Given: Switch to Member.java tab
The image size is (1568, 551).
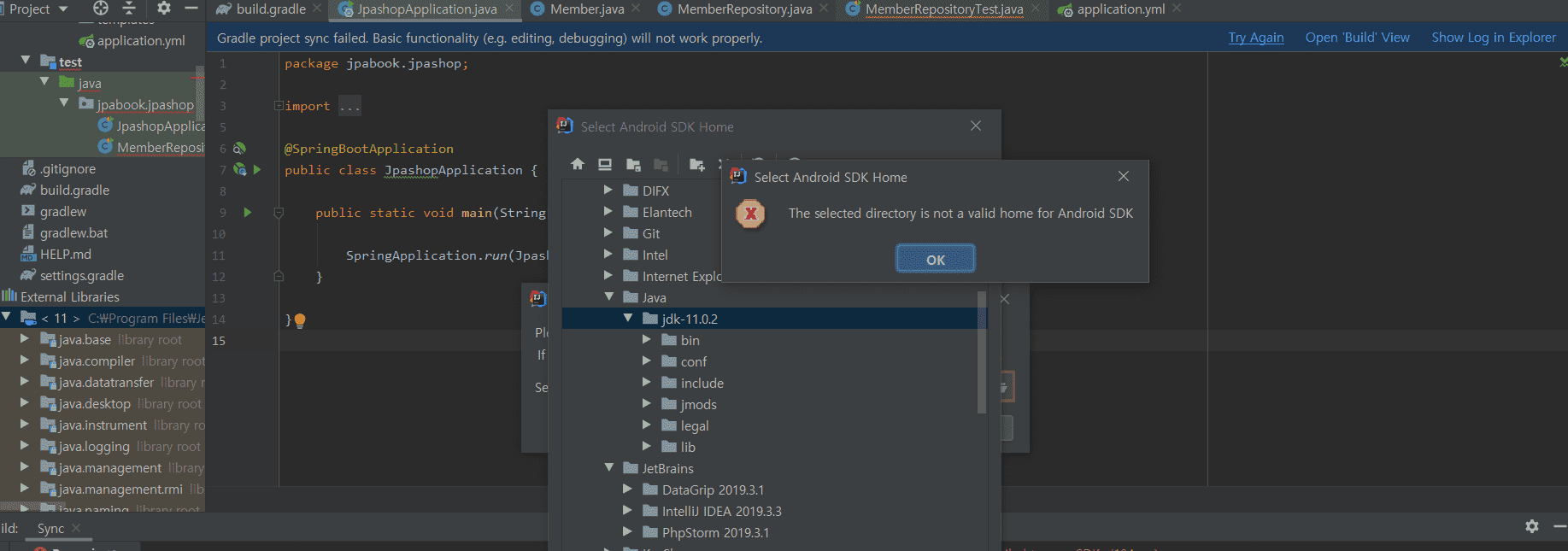Looking at the screenshot, I should (586, 9).
